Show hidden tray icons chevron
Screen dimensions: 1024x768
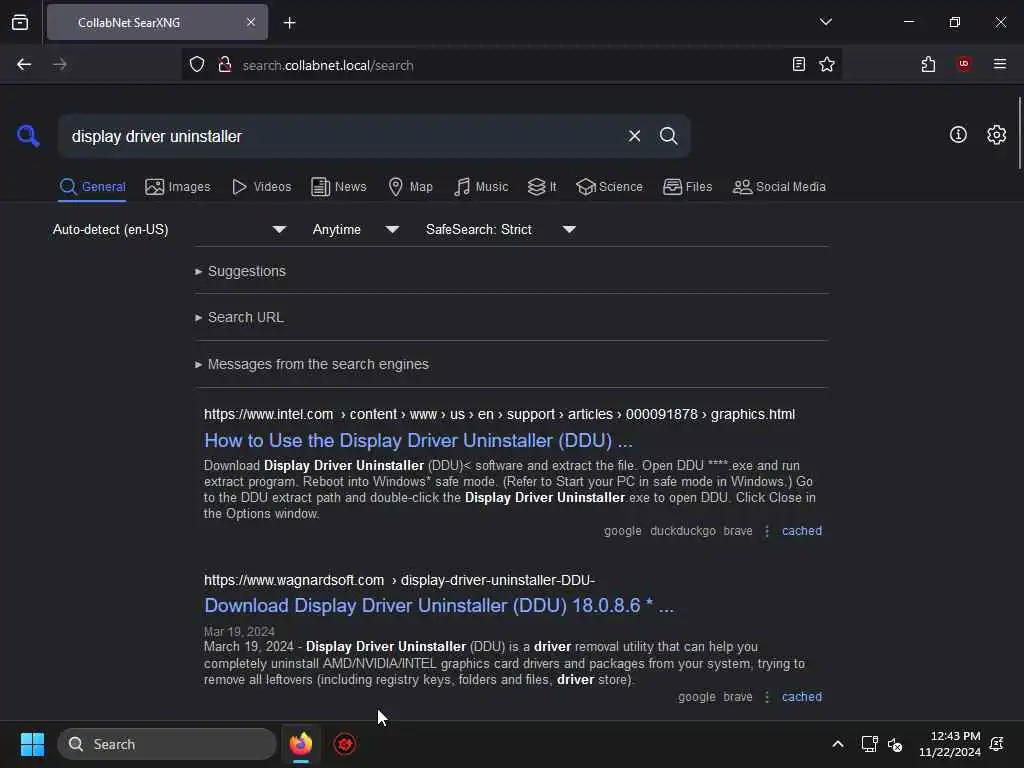[838, 744]
